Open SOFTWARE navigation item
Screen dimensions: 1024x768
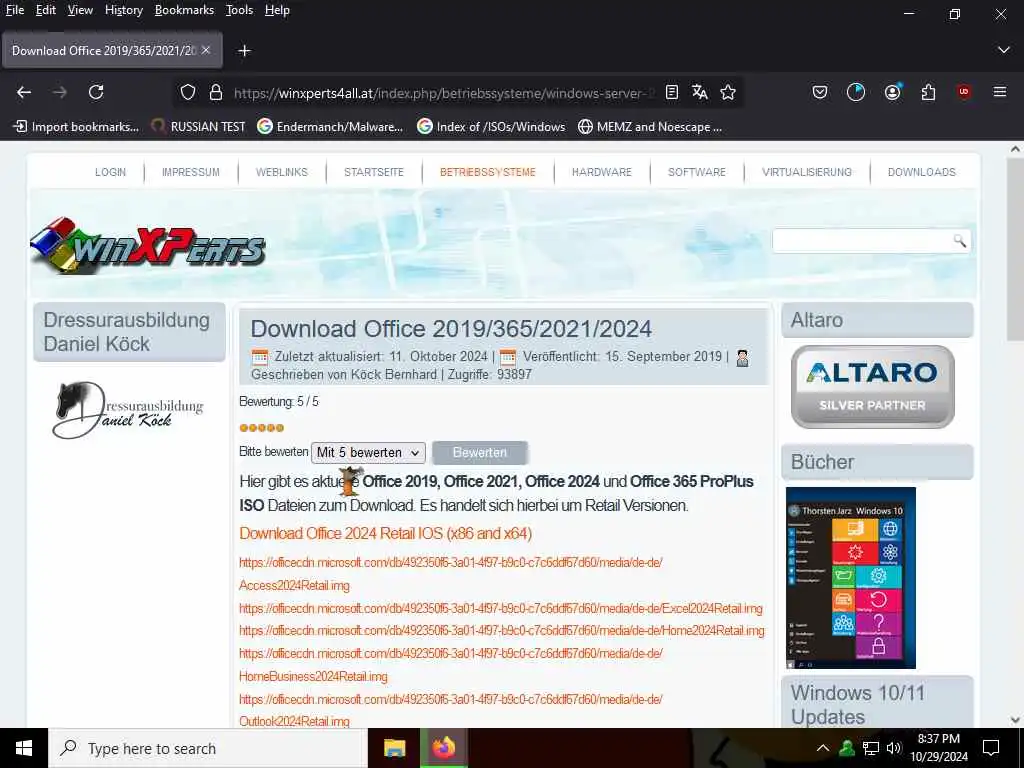coord(697,172)
